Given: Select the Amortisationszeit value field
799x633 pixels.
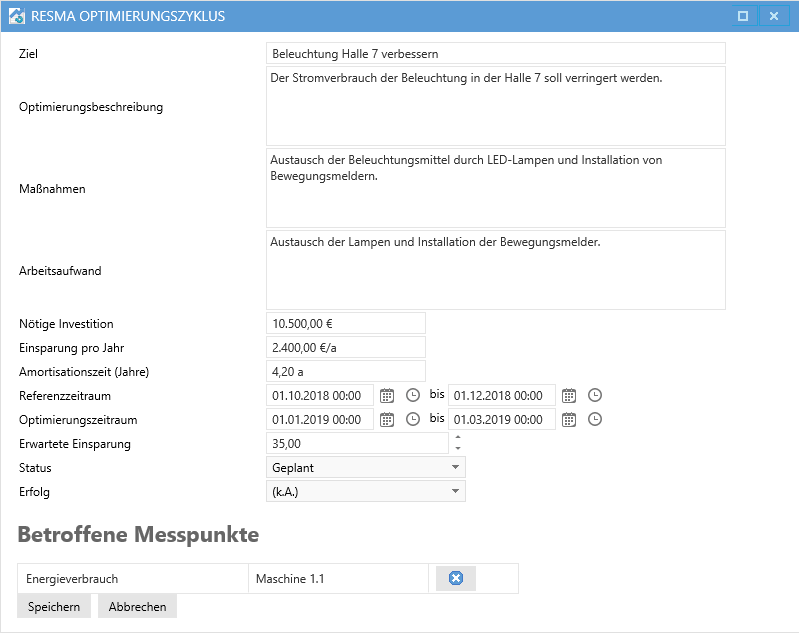Looking at the screenshot, I should 345,371.
